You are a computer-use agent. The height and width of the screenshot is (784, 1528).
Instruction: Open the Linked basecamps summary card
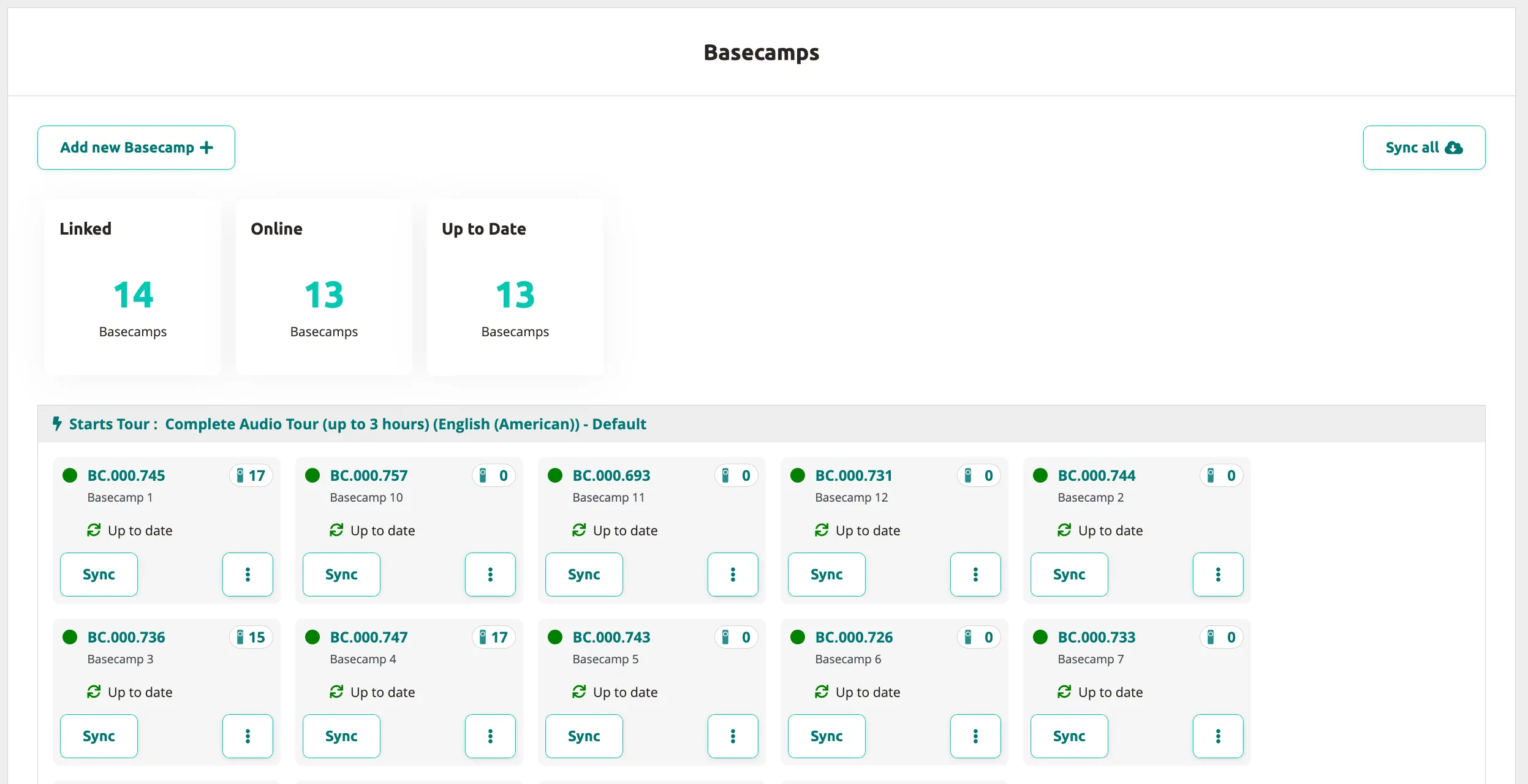133,287
